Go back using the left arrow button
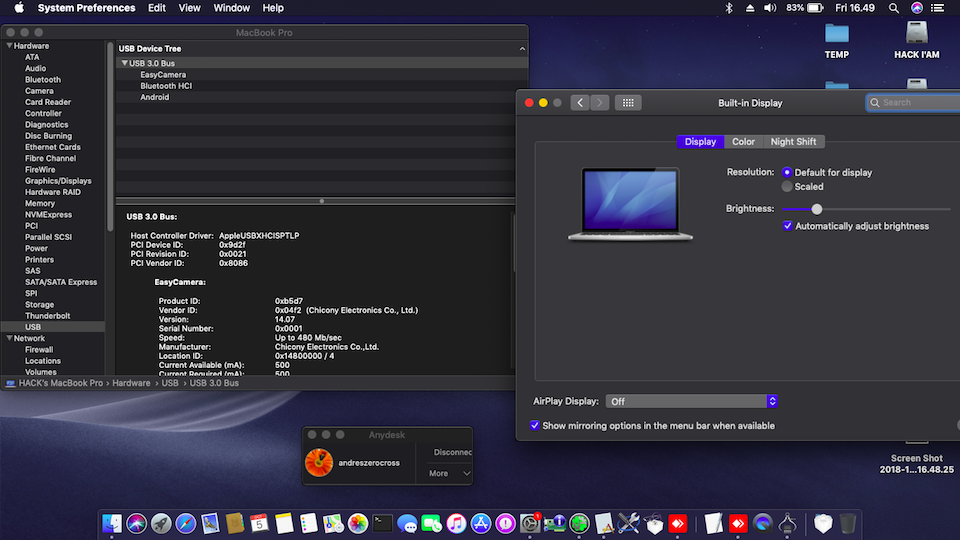The height and width of the screenshot is (540, 960). [580, 103]
